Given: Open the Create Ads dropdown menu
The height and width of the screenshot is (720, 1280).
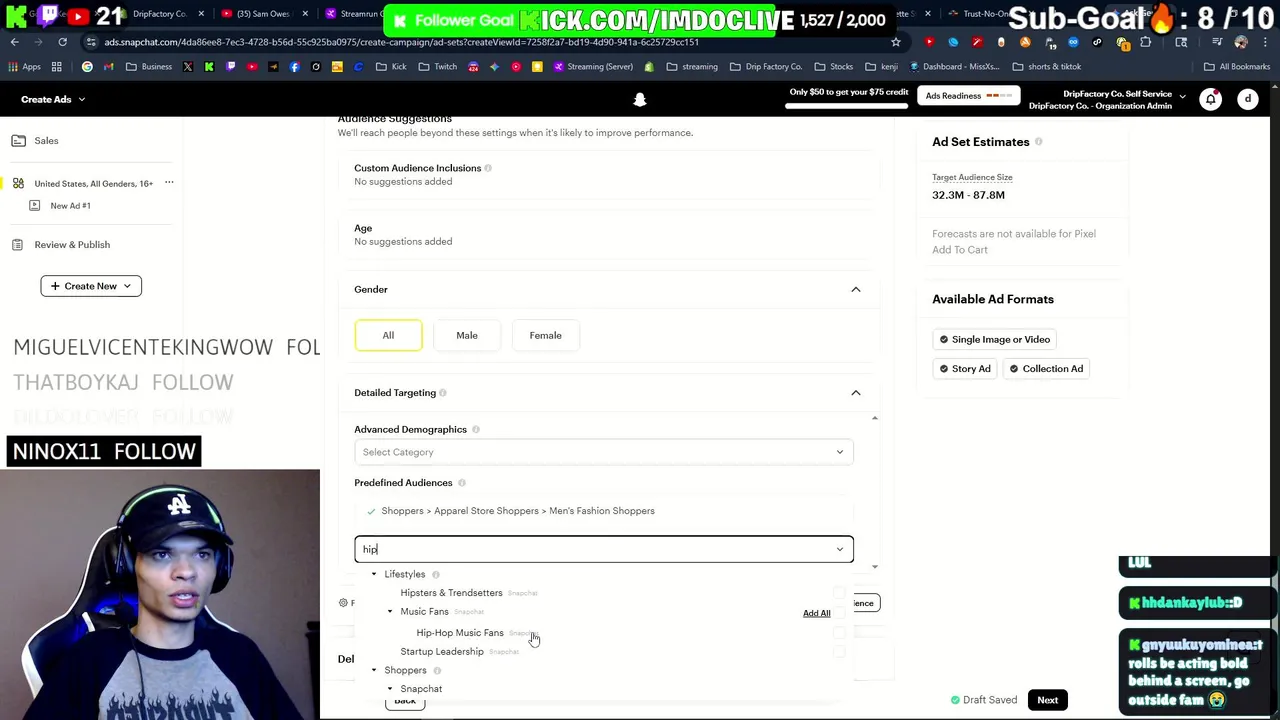Looking at the screenshot, I should coord(53,99).
